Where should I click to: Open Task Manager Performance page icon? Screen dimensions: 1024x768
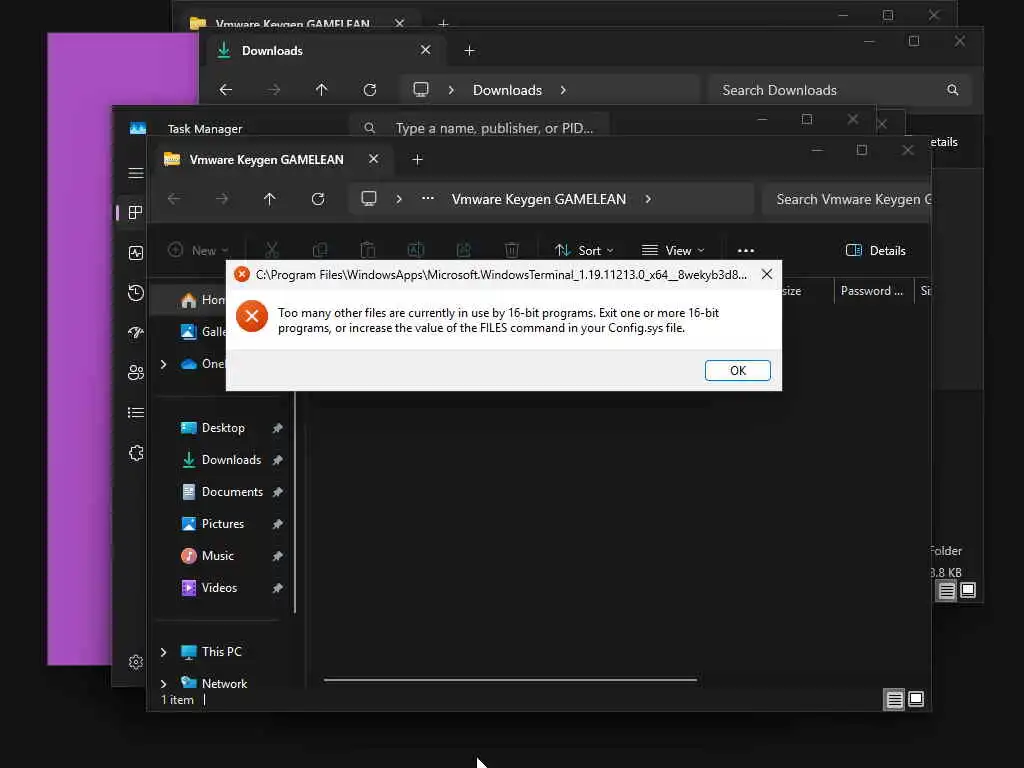coord(136,253)
